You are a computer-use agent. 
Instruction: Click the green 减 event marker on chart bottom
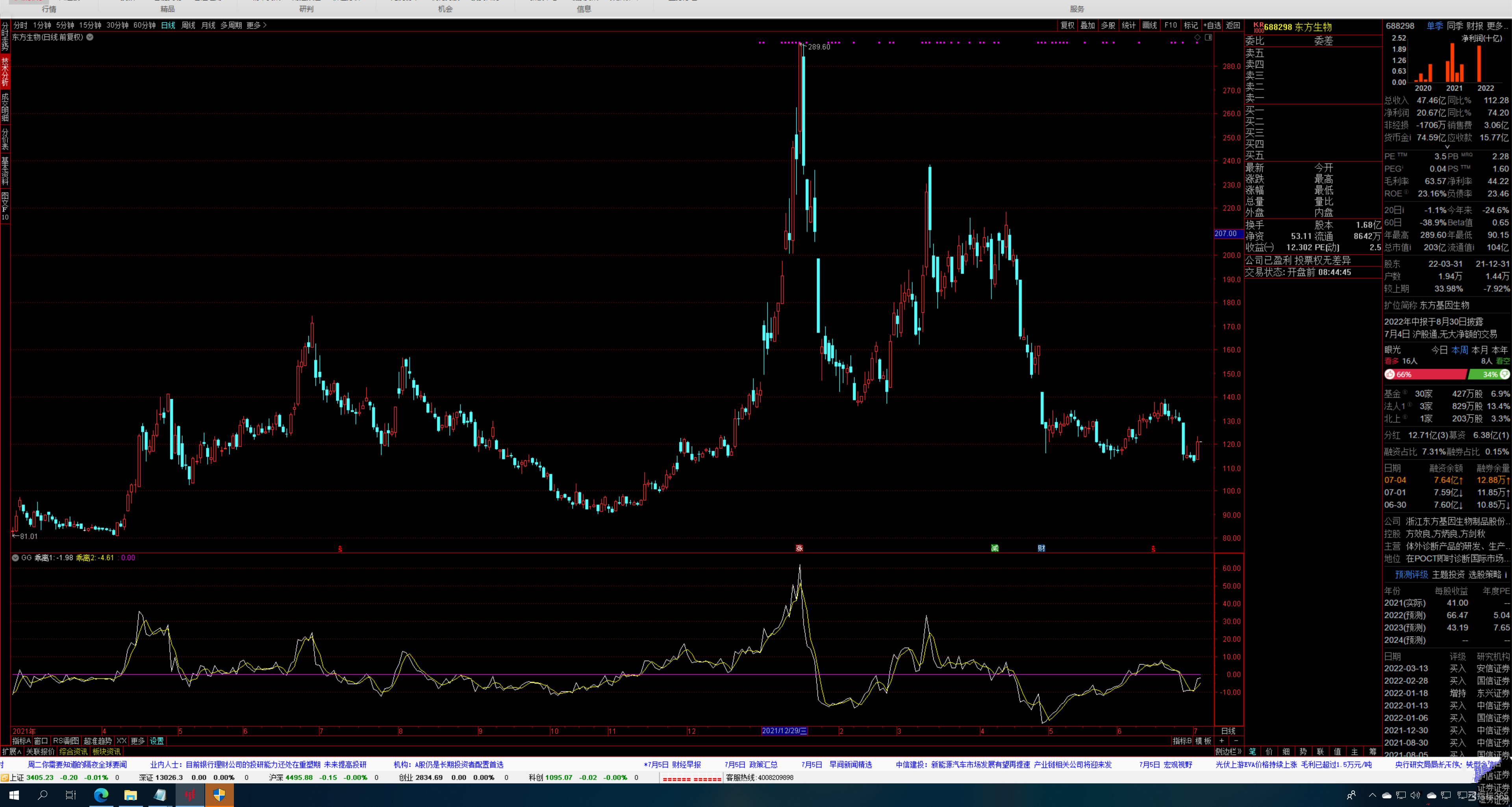(x=995, y=548)
